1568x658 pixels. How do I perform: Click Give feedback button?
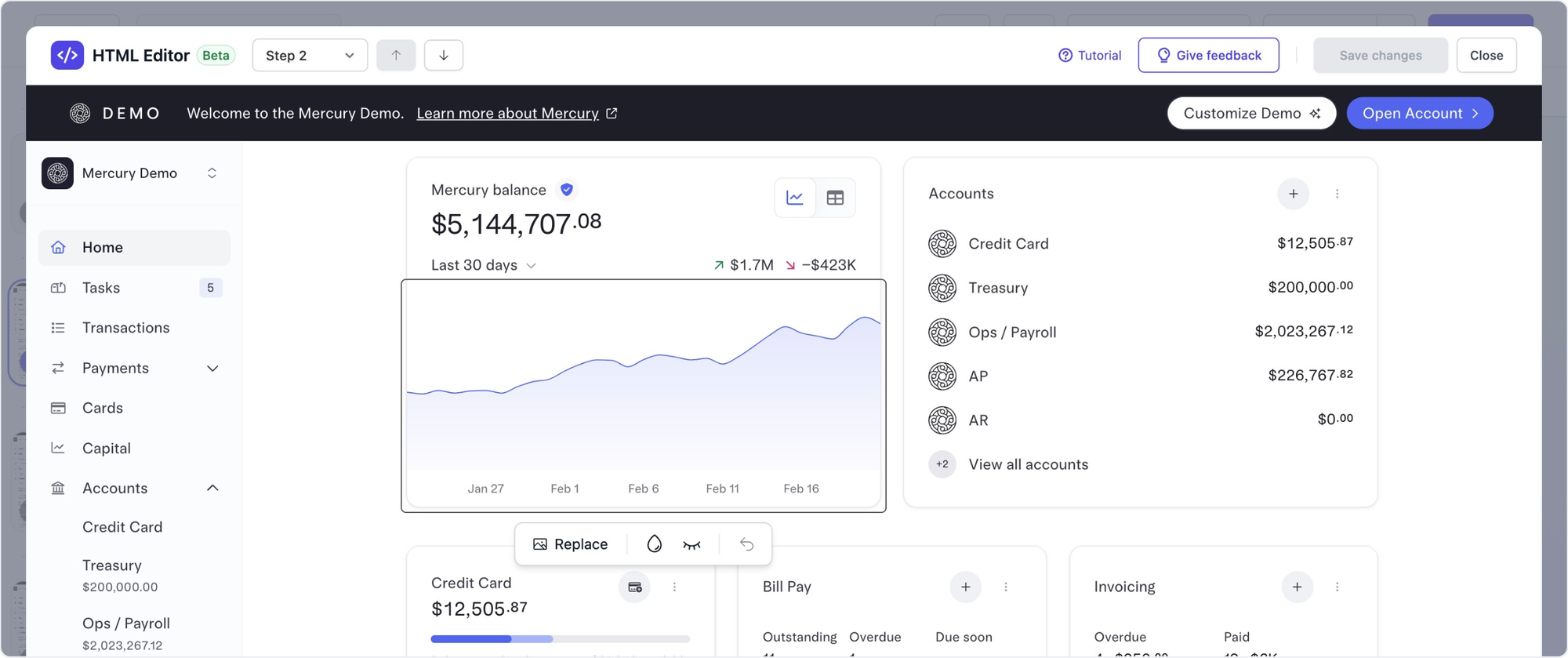click(x=1208, y=55)
